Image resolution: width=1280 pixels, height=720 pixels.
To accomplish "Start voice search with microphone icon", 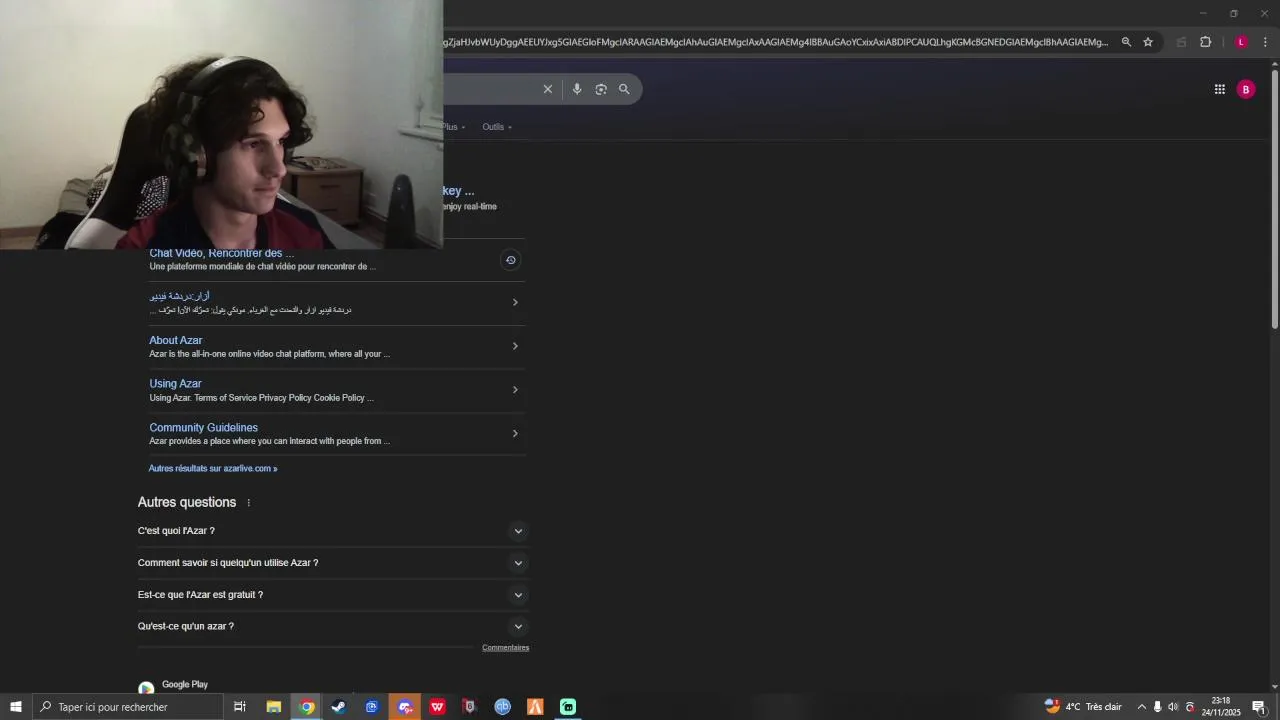I will coord(576,89).
